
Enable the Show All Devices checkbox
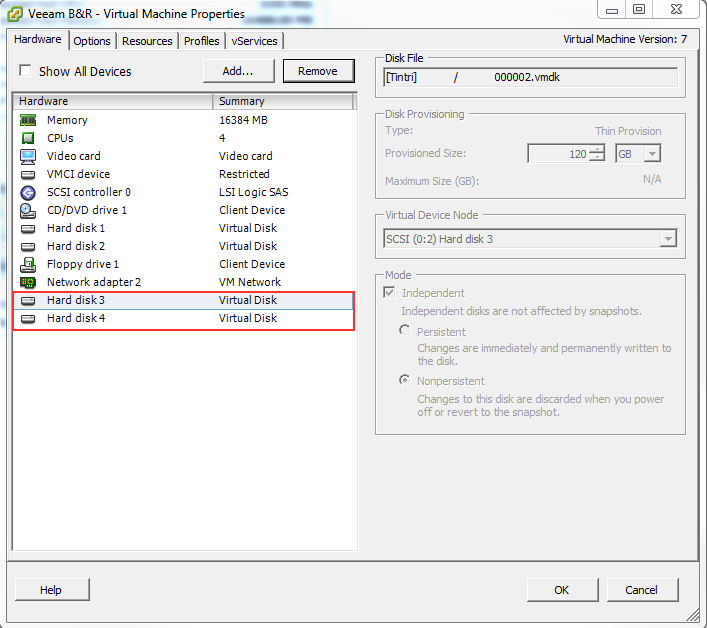tap(25, 71)
